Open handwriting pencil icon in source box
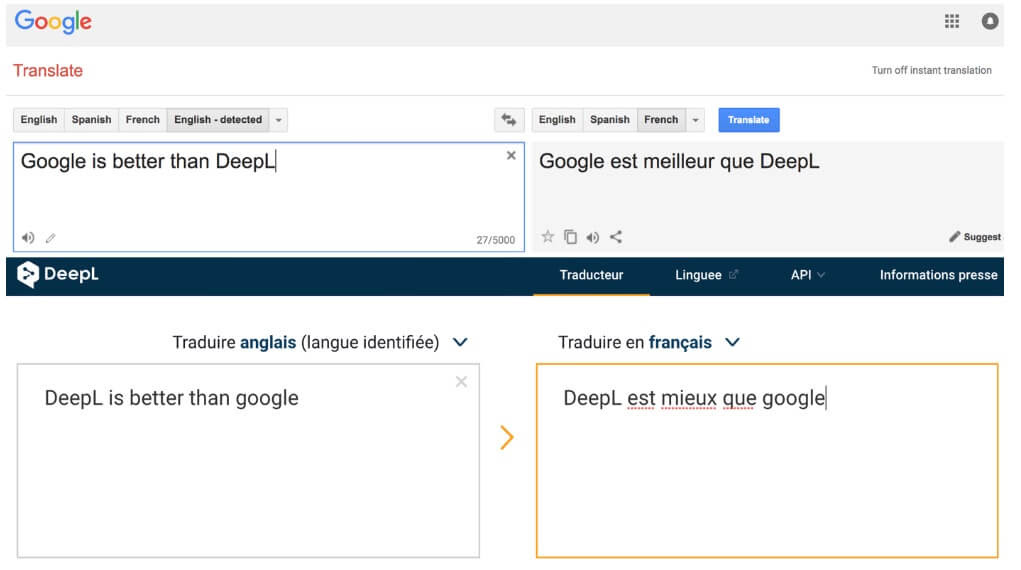This screenshot has width=1021, height=570. pos(51,238)
